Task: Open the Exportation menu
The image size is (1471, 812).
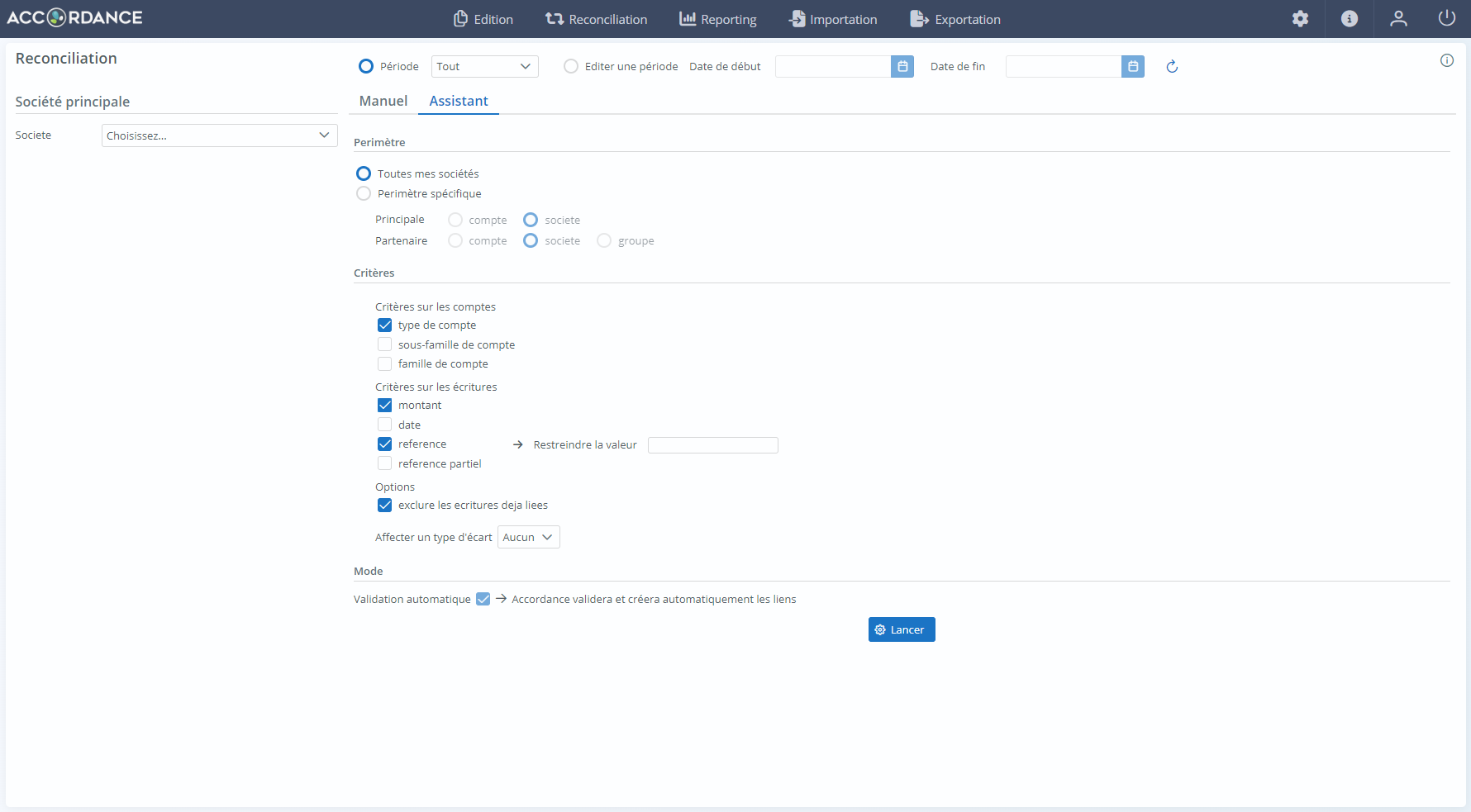Action: 955,19
